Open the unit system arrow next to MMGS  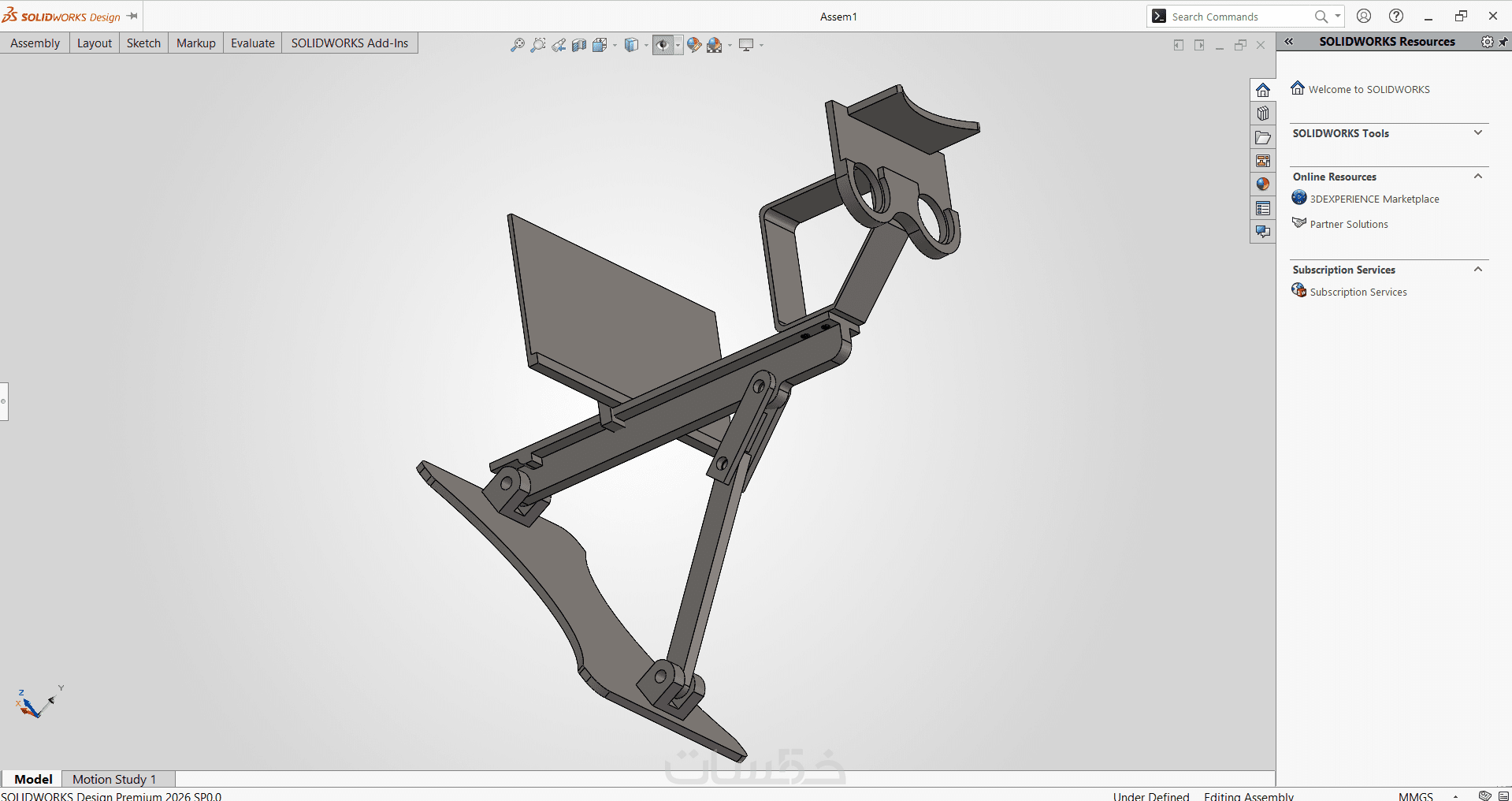(1455, 796)
